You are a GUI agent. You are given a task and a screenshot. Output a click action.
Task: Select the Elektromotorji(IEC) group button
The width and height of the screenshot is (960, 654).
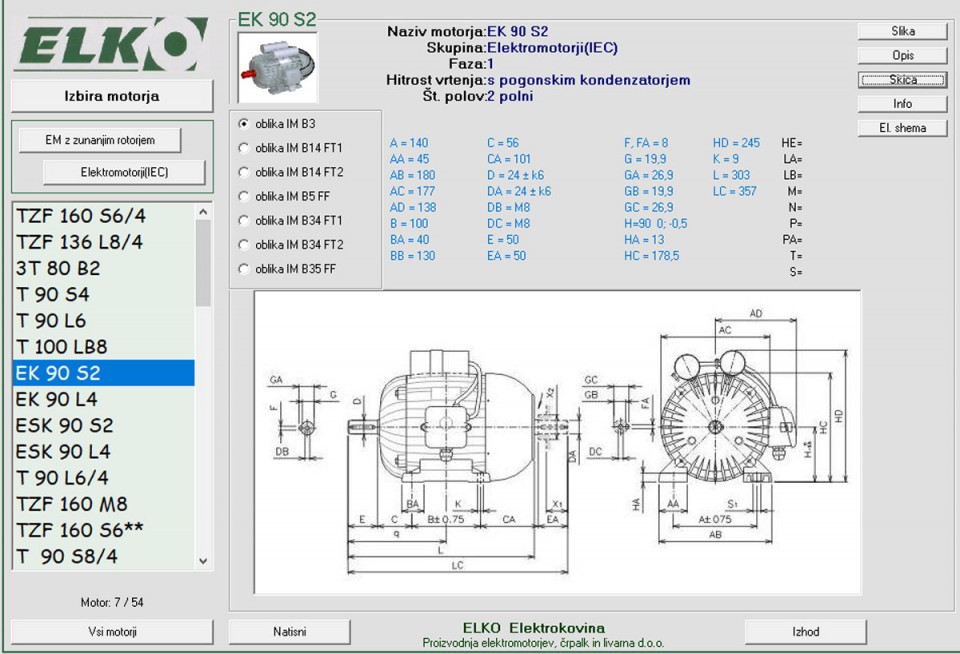pos(124,172)
